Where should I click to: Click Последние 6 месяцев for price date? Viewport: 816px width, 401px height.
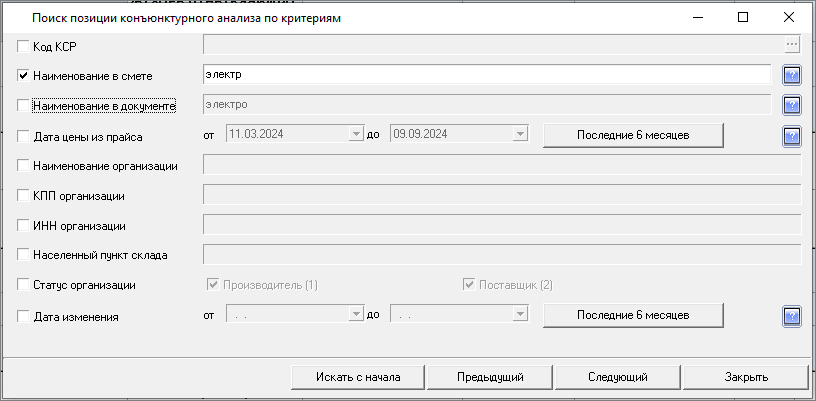click(633, 135)
